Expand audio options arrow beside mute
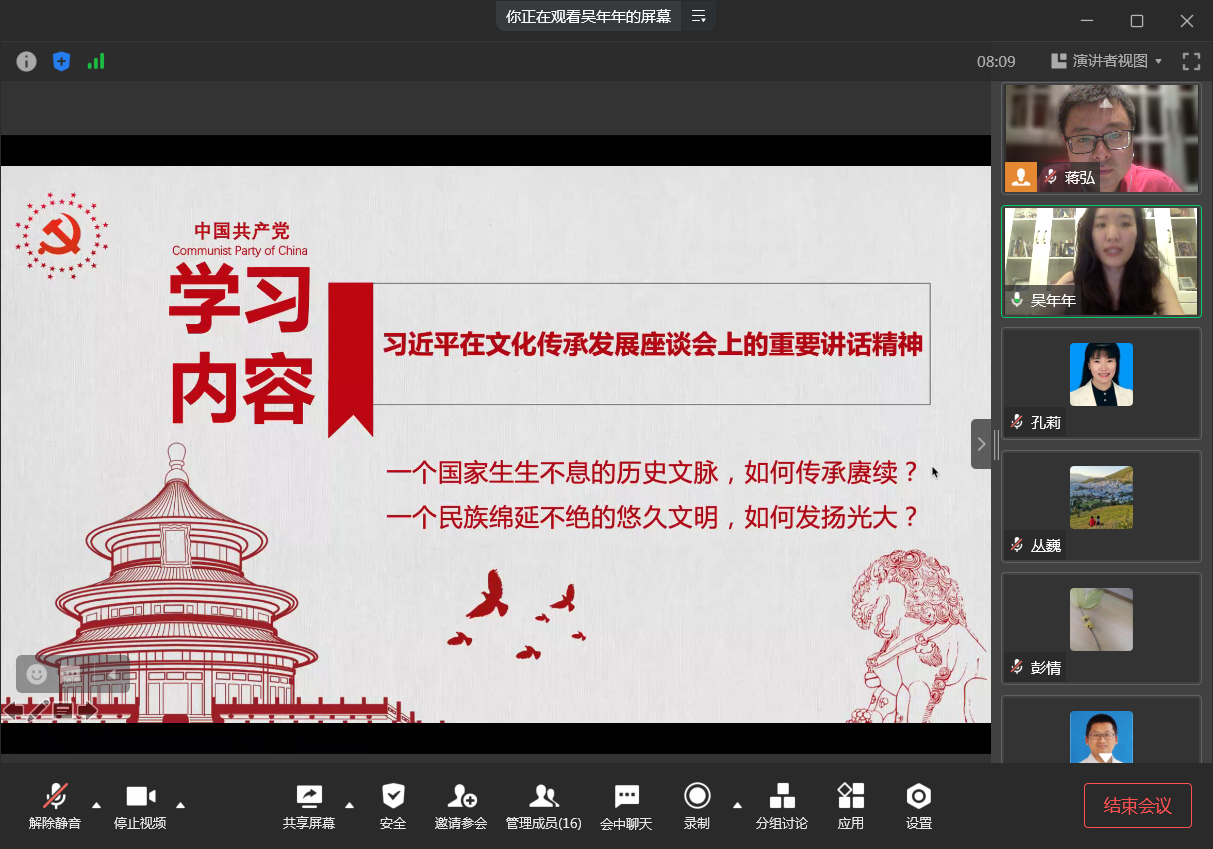 (x=97, y=804)
